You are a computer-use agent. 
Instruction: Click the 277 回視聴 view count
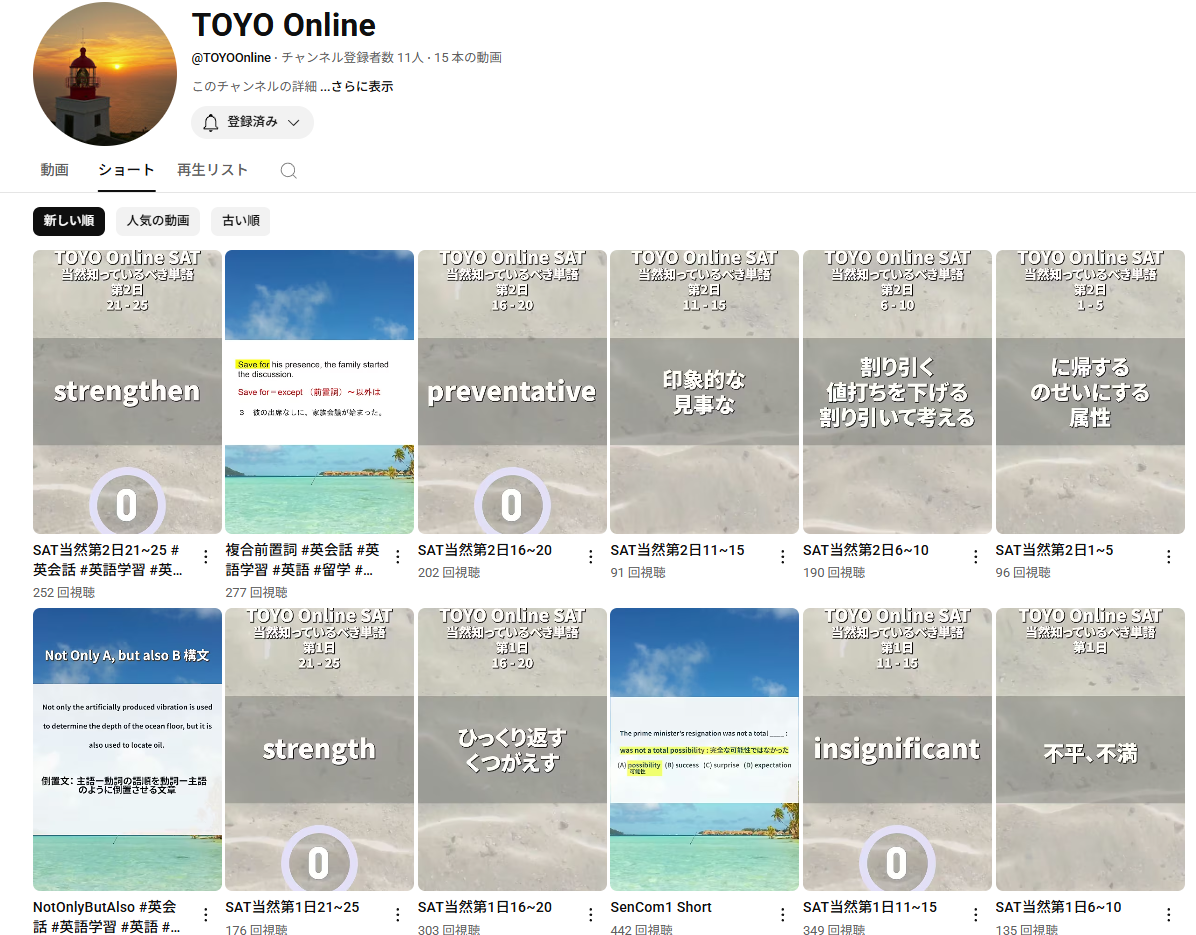[256, 593]
